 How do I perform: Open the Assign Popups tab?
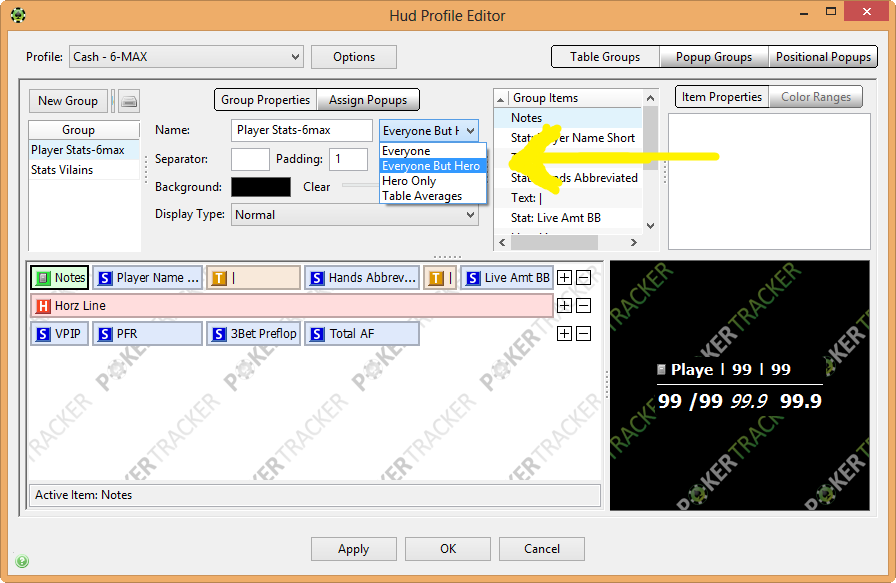[367, 99]
